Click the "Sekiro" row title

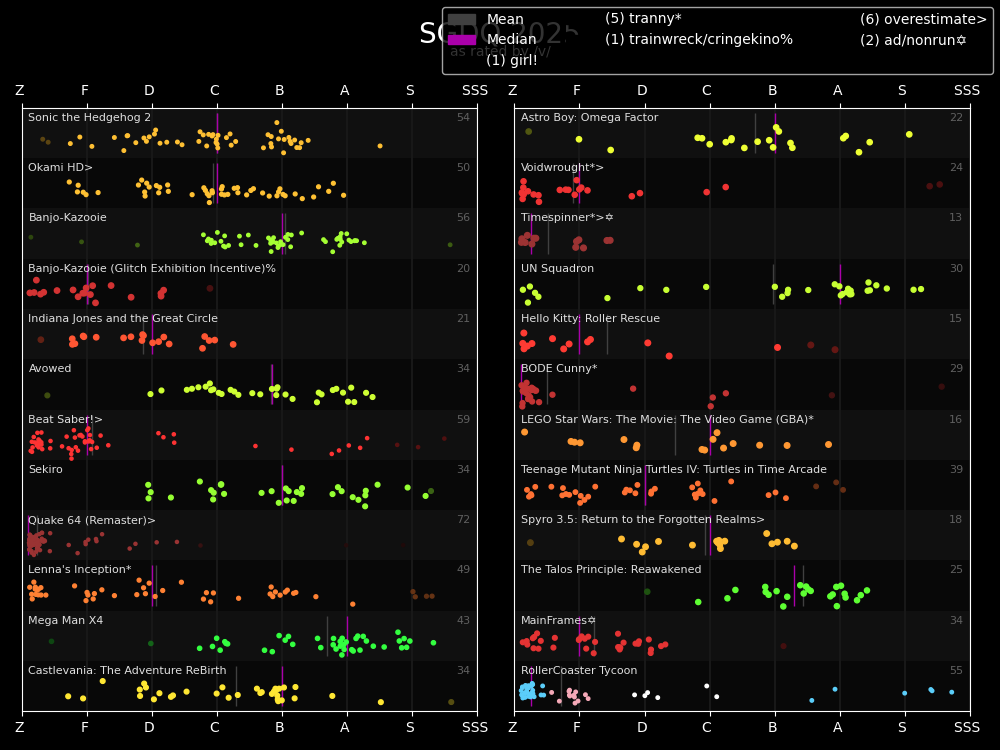click(46, 469)
